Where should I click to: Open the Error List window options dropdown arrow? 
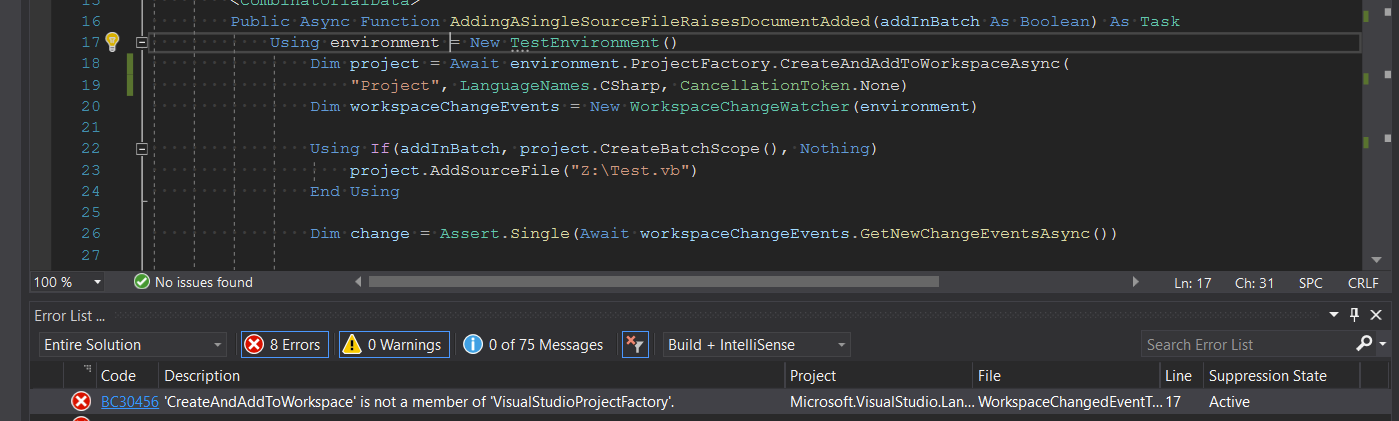click(x=1333, y=315)
